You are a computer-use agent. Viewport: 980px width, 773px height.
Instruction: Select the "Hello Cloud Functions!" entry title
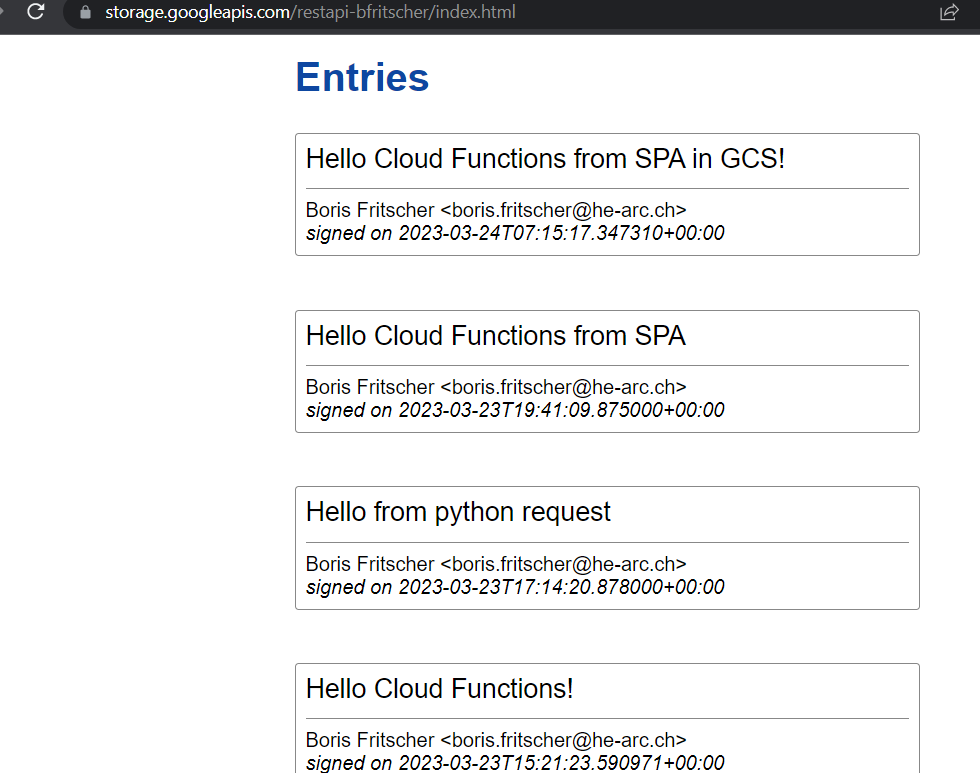click(440, 689)
